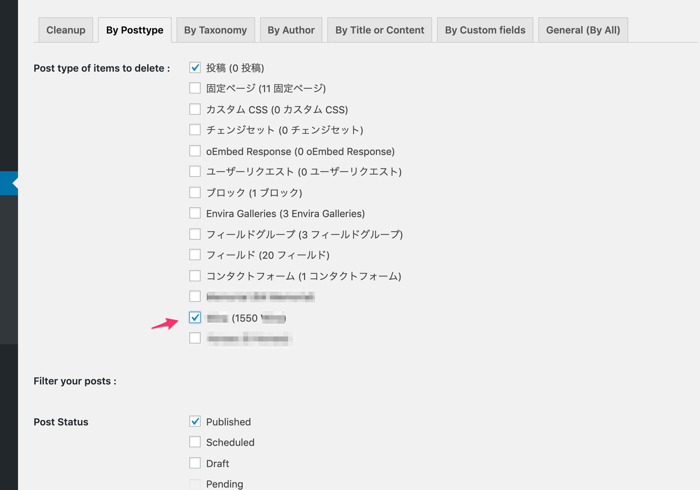Select the oEmbed Response checkbox

point(195,151)
